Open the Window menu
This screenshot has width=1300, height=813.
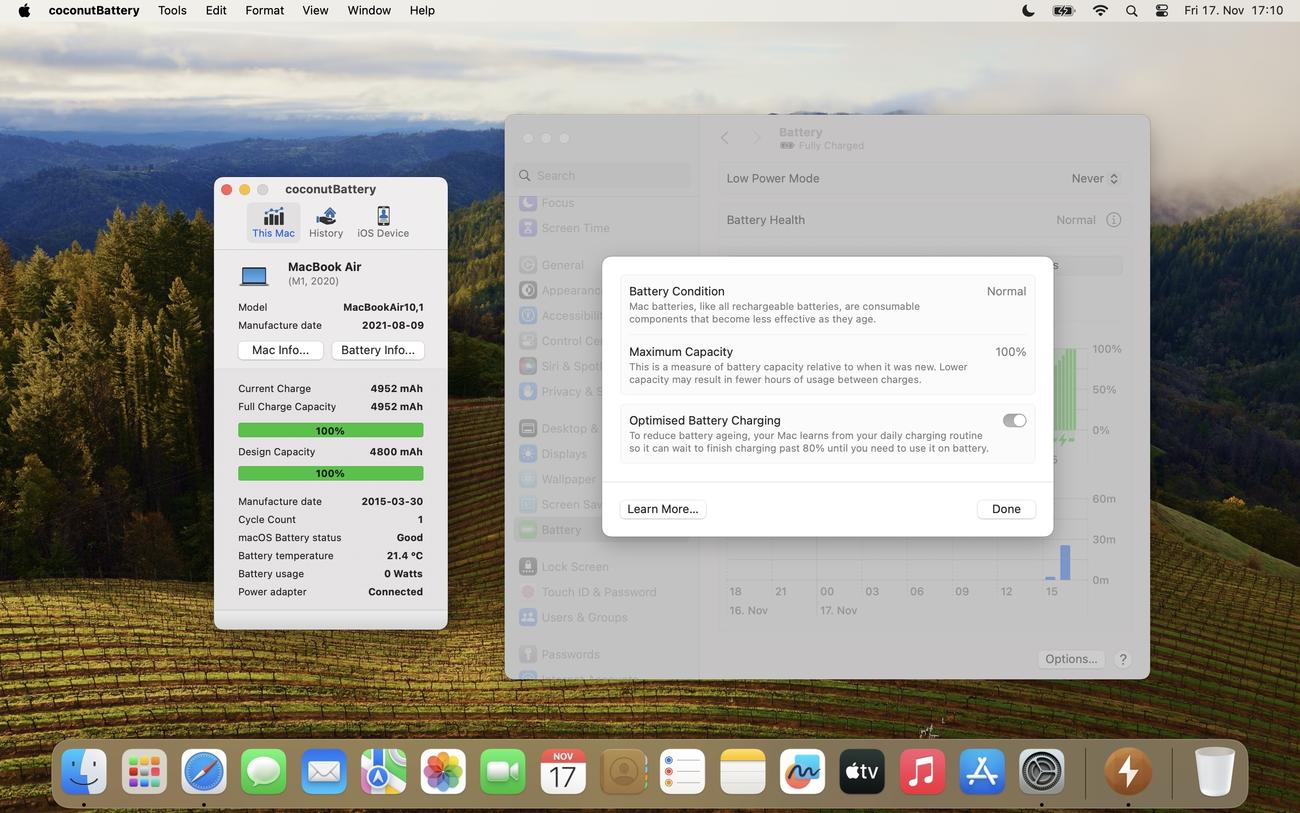[369, 10]
